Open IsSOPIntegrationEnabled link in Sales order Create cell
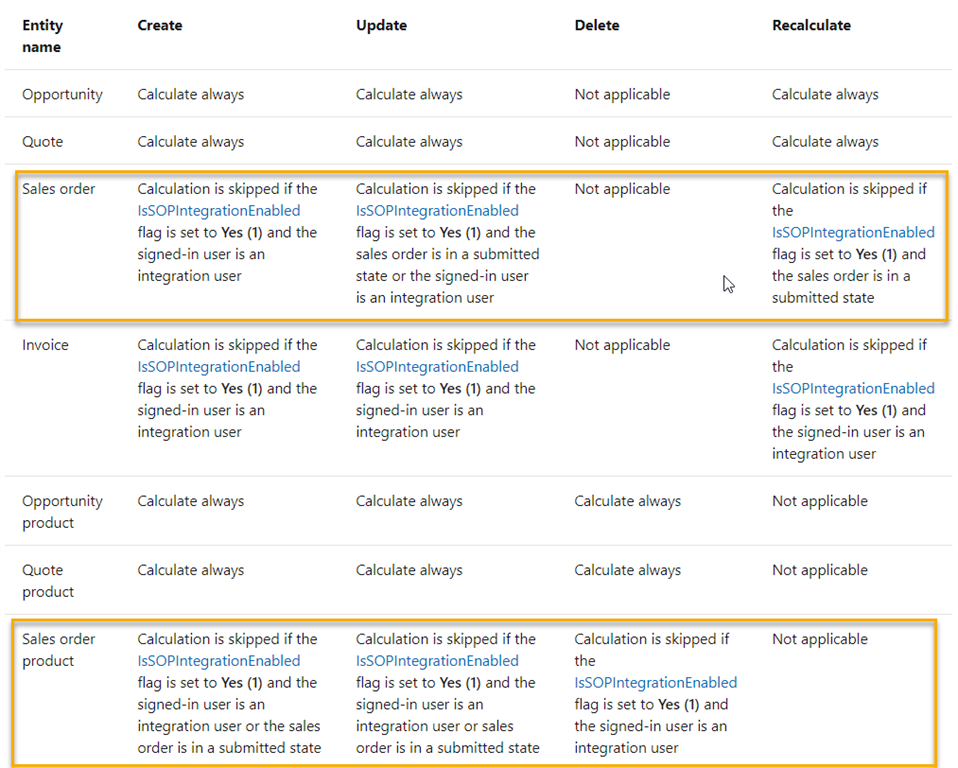The height and width of the screenshot is (768, 958). tap(218, 210)
